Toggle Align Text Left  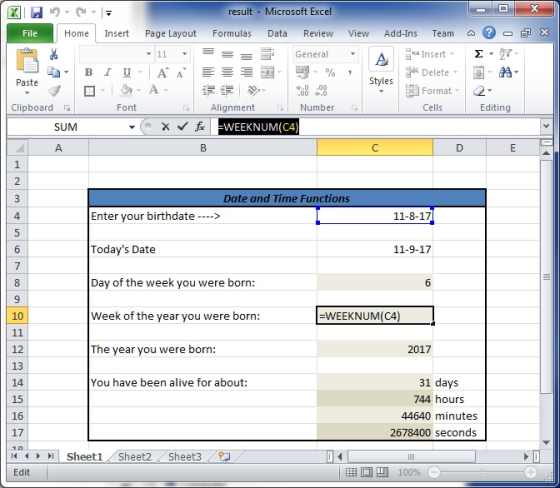[208, 73]
